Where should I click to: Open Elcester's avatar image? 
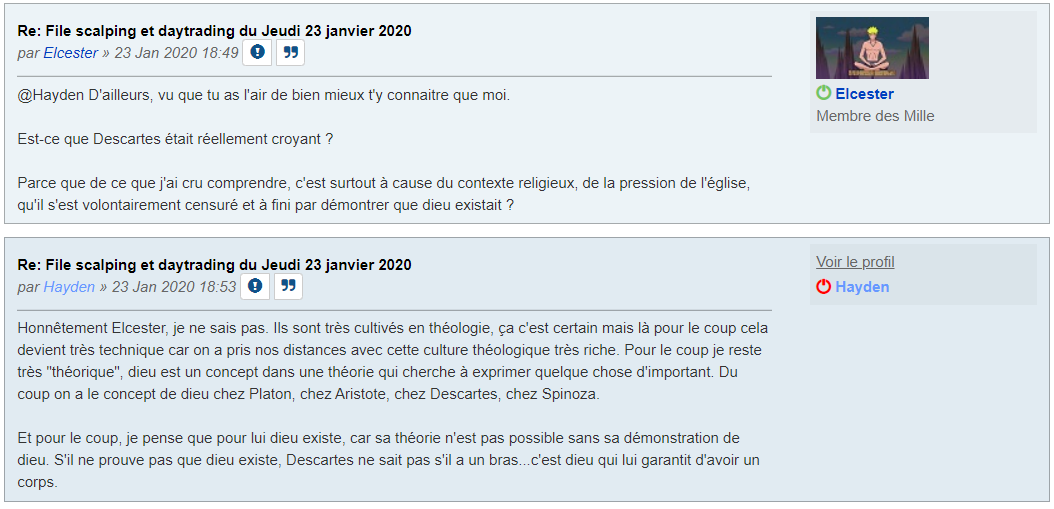coord(872,47)
